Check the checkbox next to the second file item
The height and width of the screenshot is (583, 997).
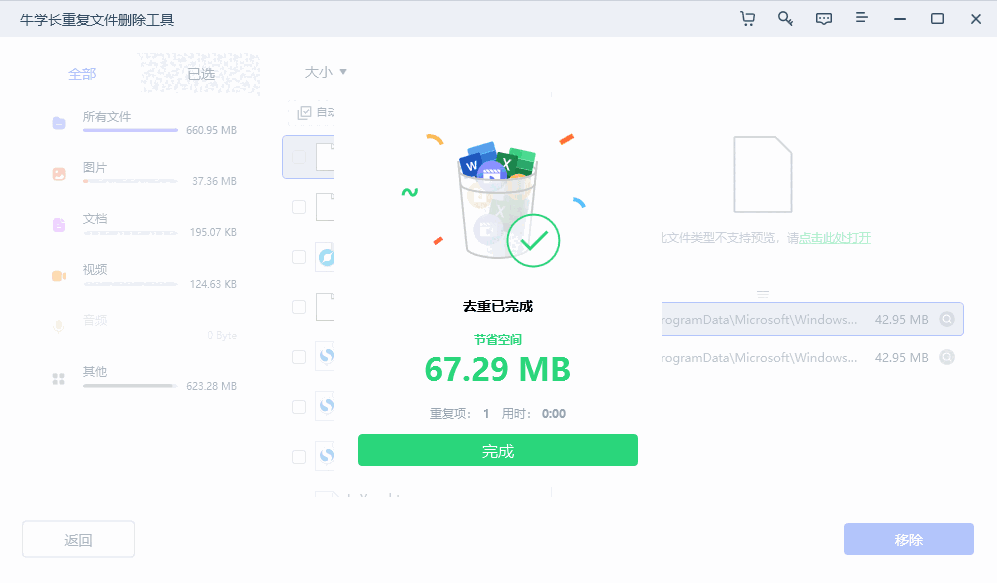298,207
